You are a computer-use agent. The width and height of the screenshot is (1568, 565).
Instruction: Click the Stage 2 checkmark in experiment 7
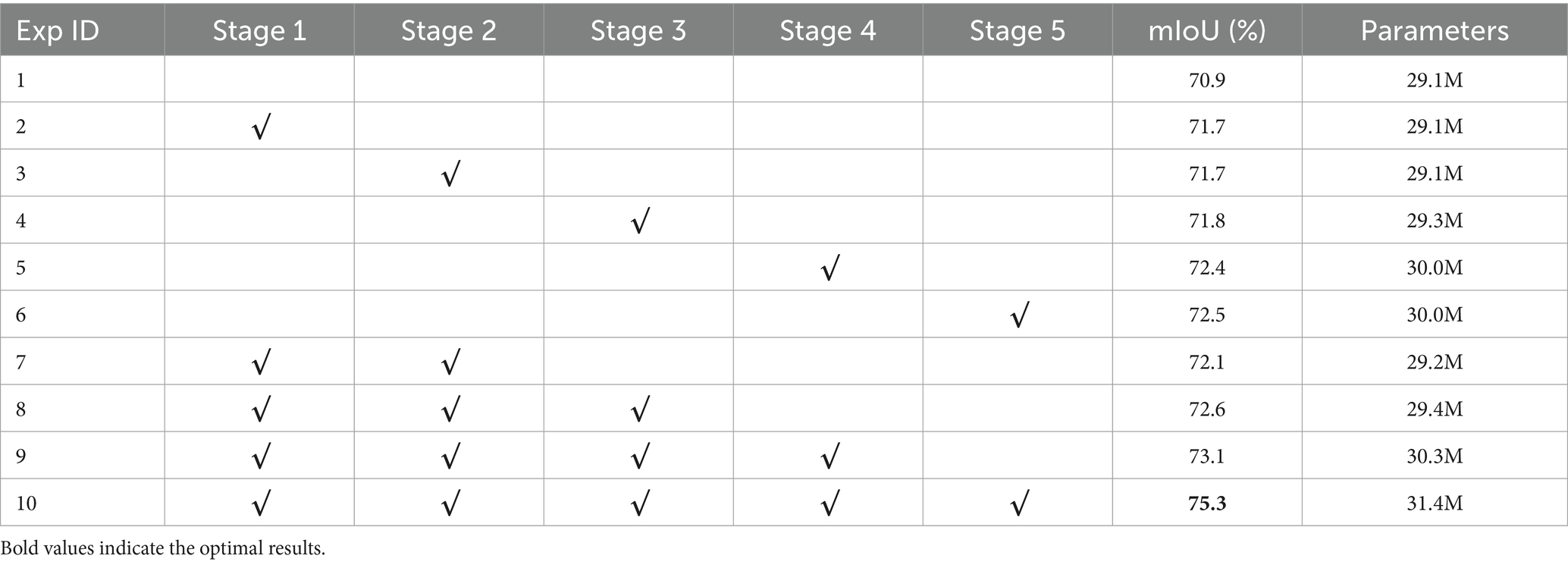coord(449,362)
